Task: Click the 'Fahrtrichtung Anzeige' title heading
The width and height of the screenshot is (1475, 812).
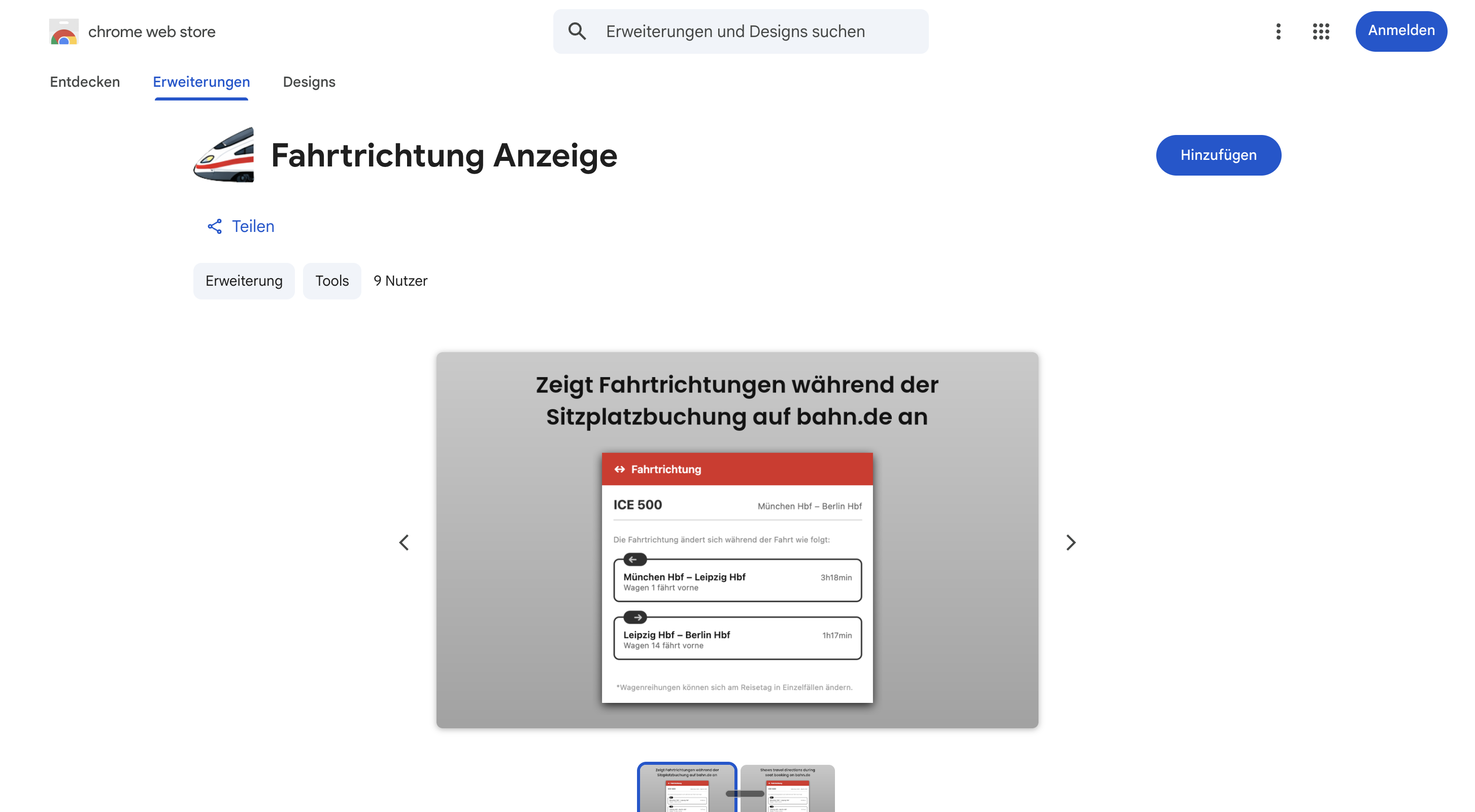Action: [x=444, y=155]
